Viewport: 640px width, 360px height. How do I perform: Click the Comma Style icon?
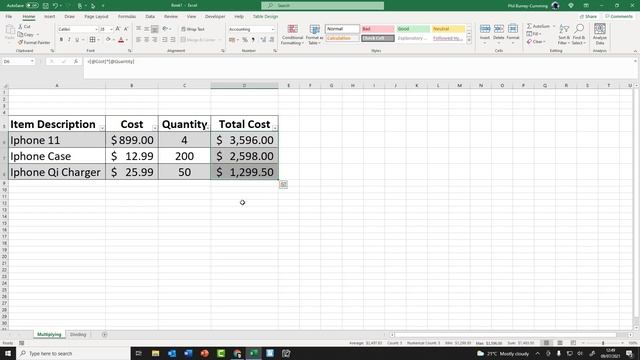point(253,40)
